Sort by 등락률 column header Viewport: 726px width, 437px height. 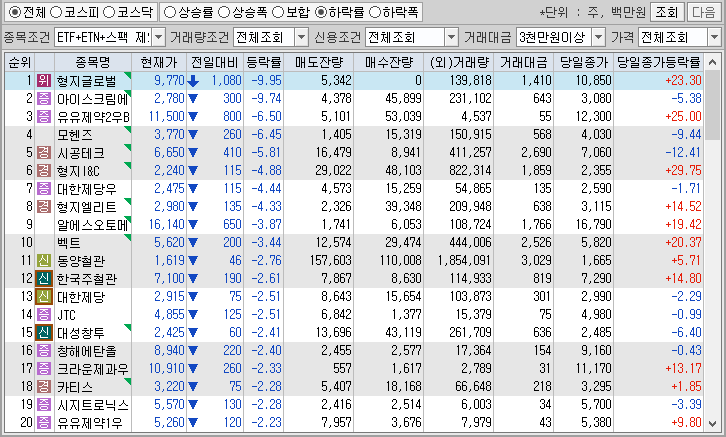pyautogui.click(x=263, y=62)
